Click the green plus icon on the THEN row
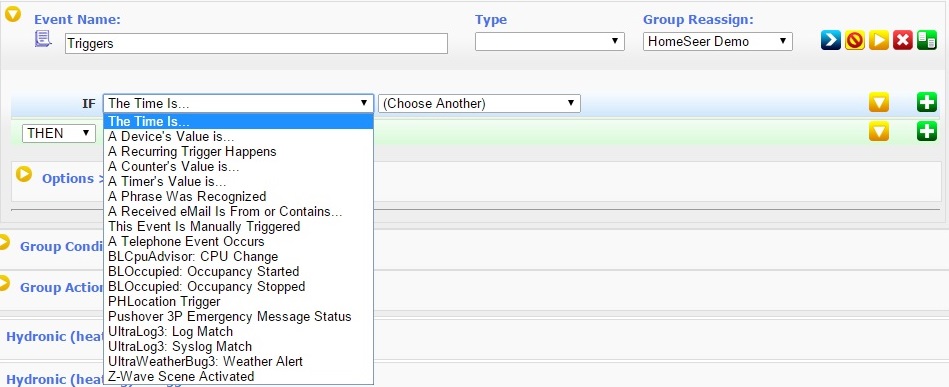 tap(927, 131)
